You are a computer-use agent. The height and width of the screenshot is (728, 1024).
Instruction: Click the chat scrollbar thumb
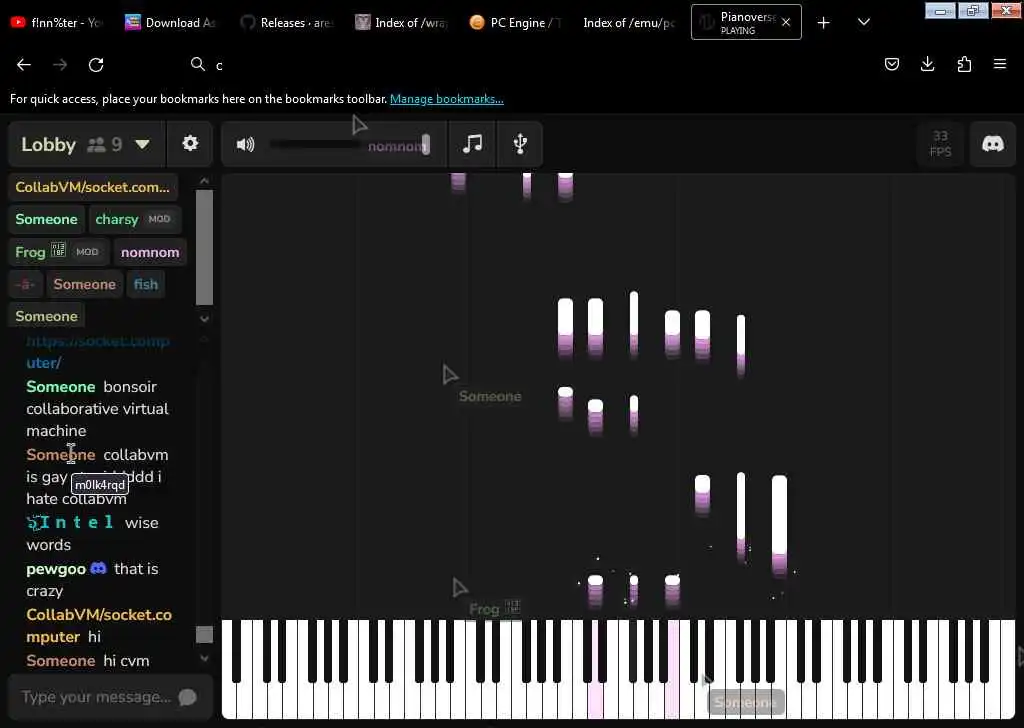(204, 635)
